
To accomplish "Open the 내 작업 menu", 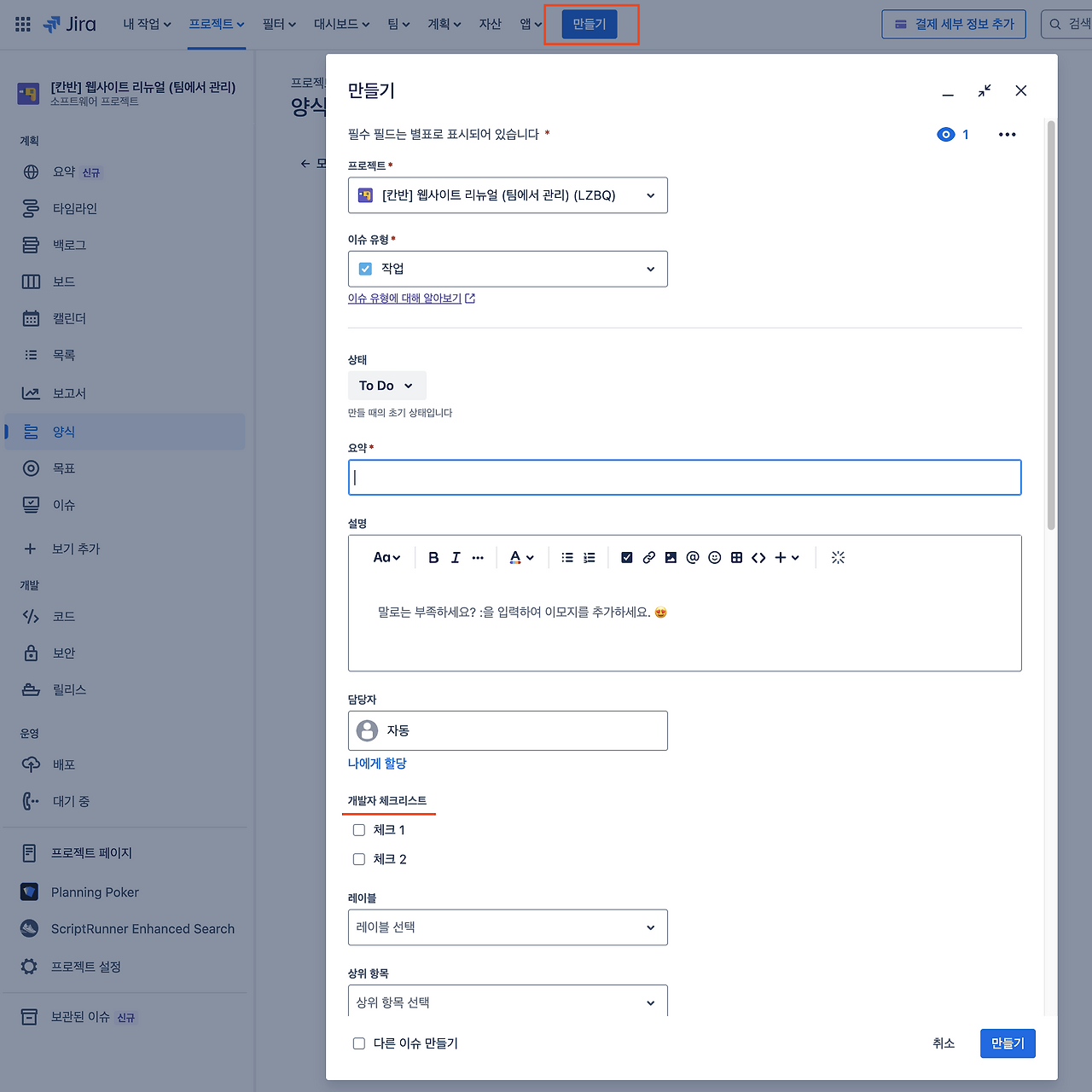I will click(x=147, y=24).
